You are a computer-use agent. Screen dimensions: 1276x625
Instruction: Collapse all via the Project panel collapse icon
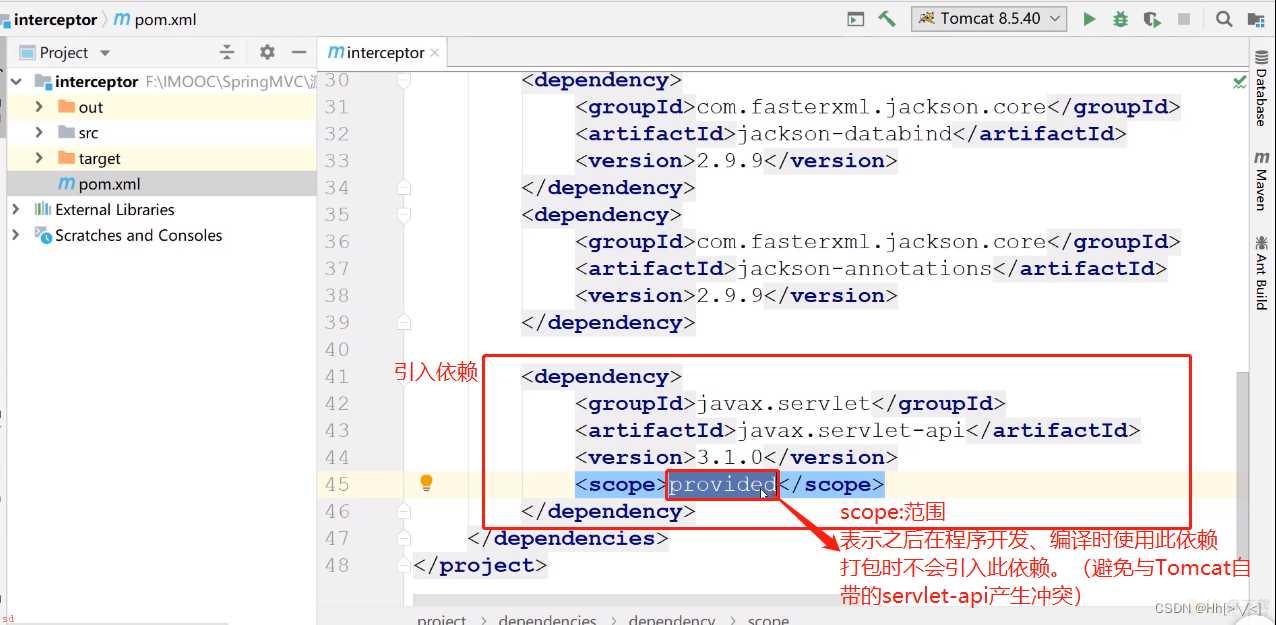tap(227, 52)
